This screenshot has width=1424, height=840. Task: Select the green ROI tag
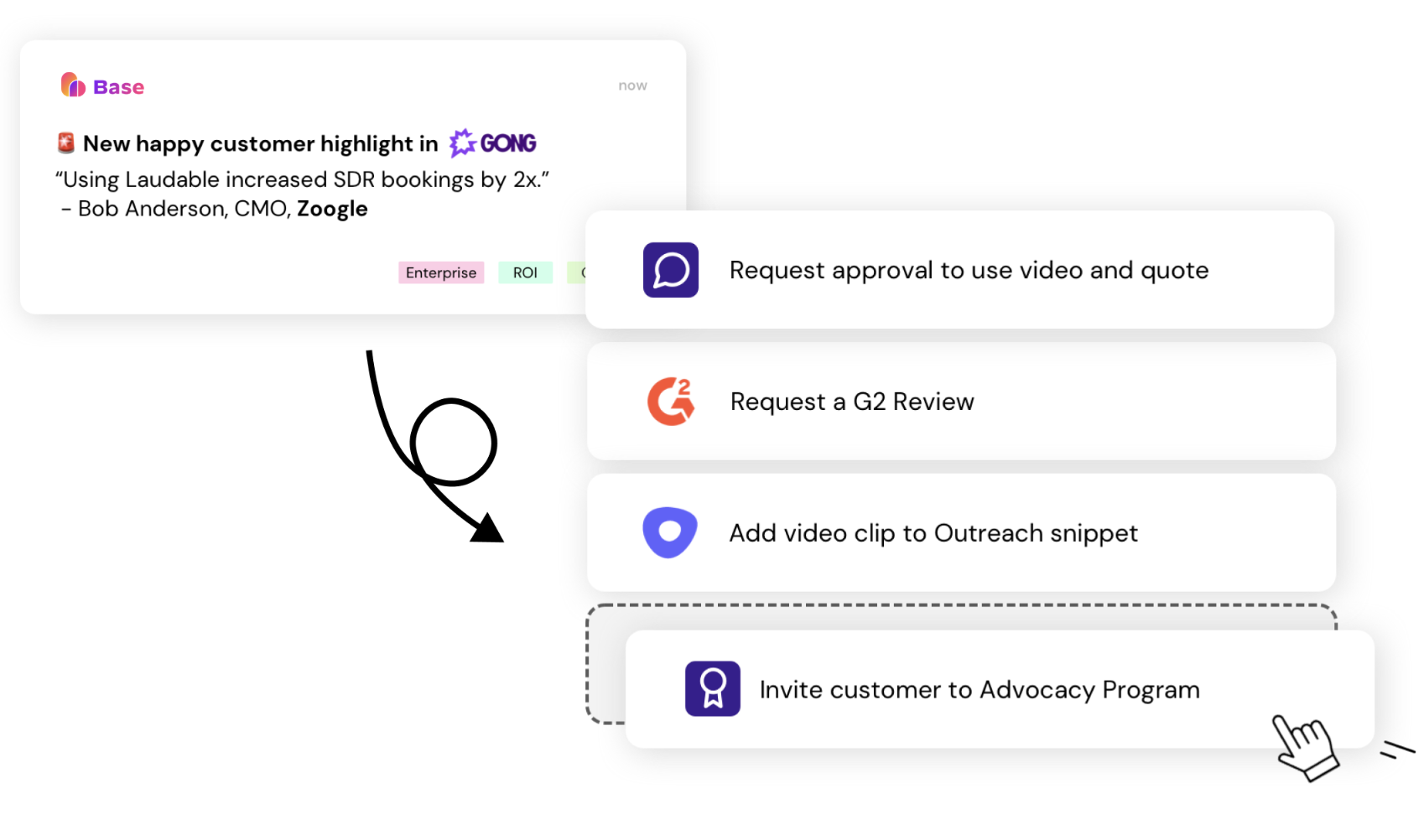tap(525, 272)
